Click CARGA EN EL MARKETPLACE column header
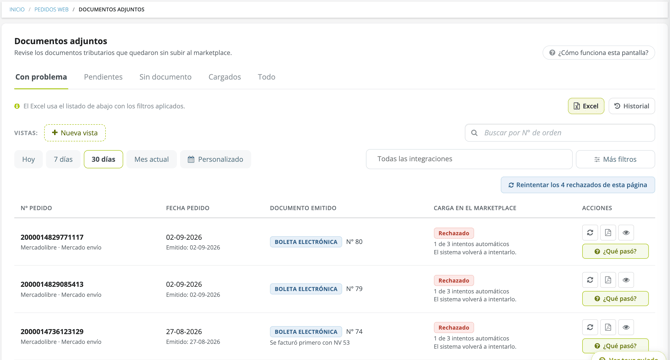 (x=475, y=208)
